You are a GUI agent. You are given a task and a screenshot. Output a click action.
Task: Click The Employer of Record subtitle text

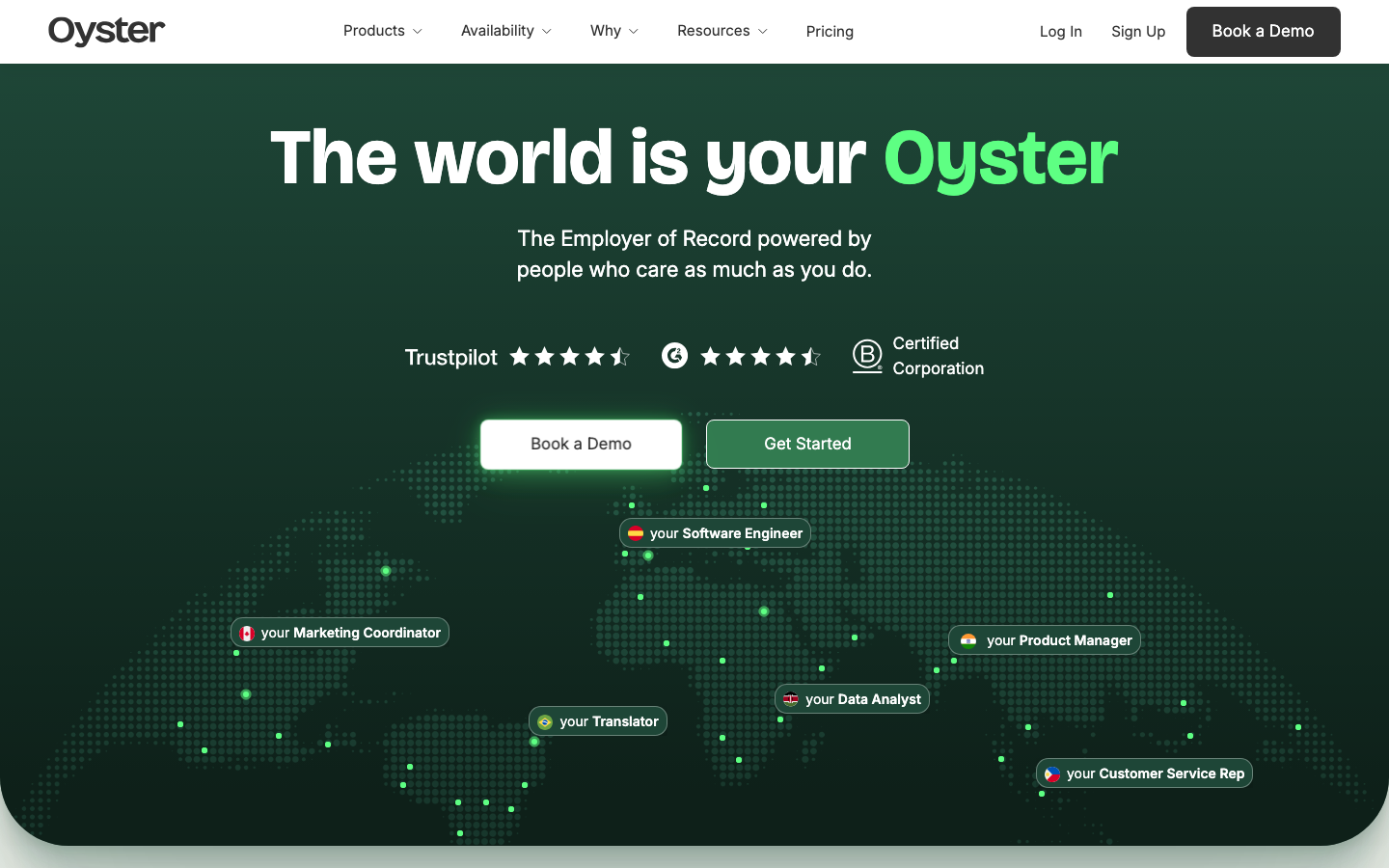click(694, 255)
